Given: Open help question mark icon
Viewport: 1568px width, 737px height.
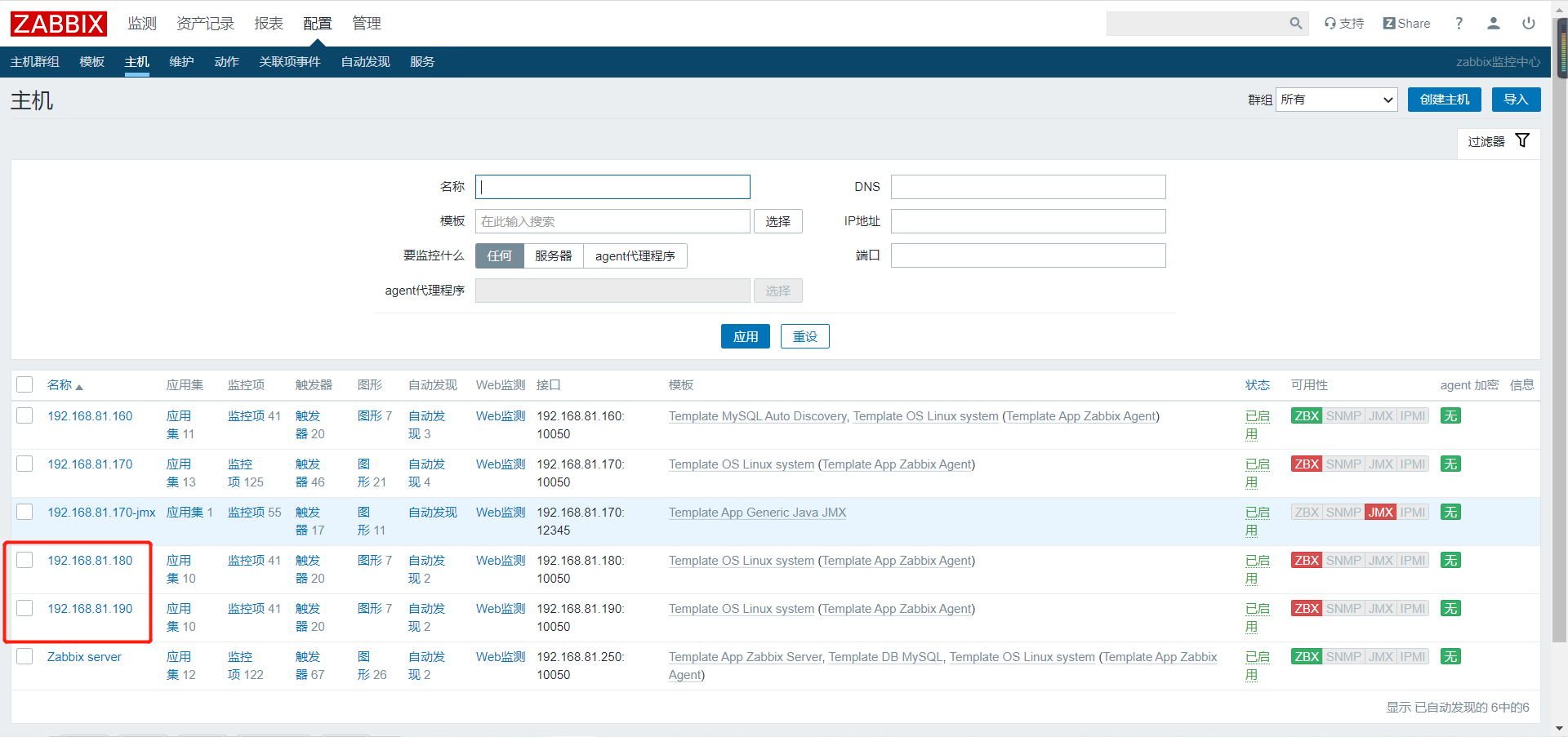Looking at the screenshot, I should (x=1459, y=24).
